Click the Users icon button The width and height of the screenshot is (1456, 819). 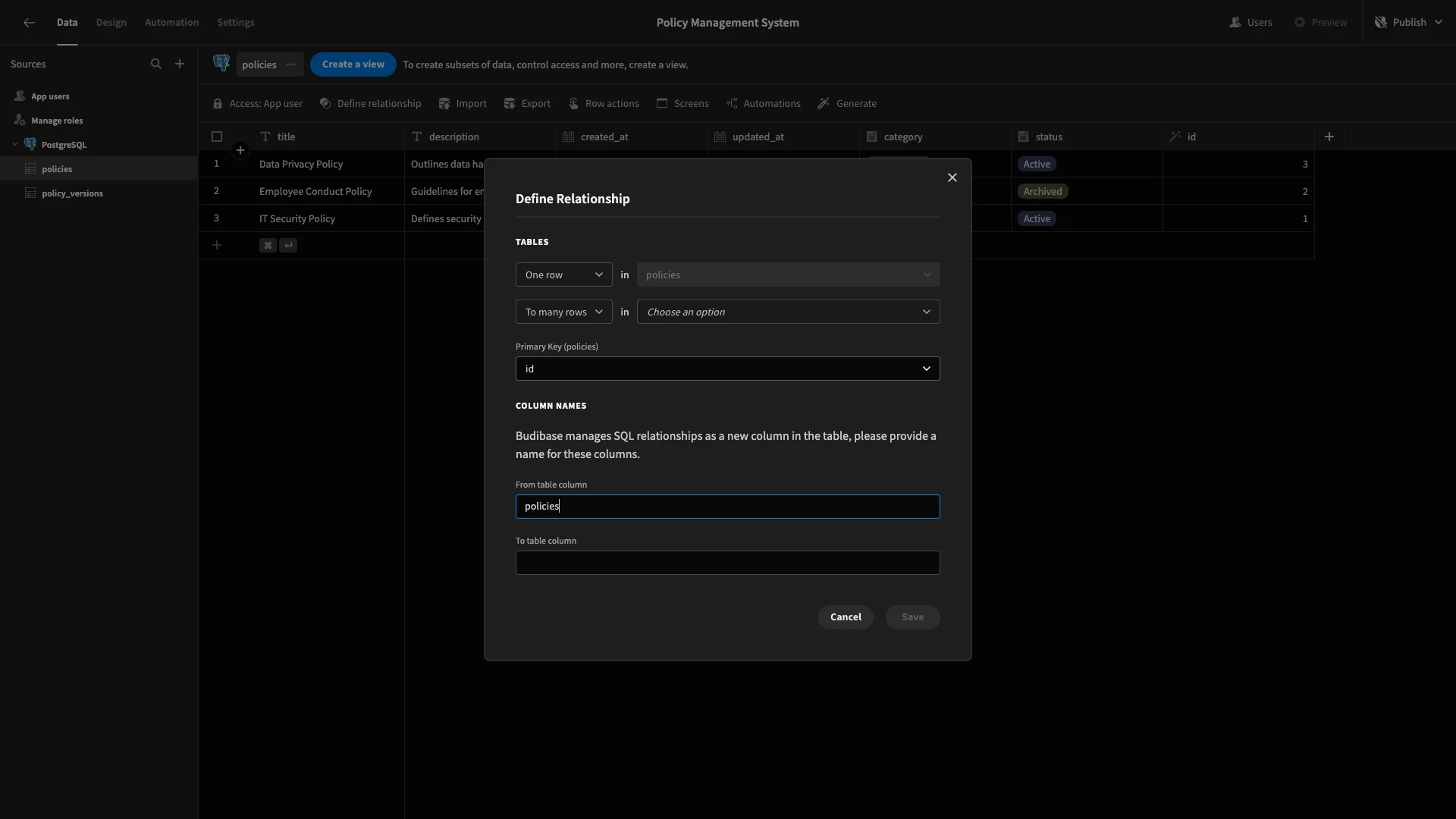click(1250, 23)
